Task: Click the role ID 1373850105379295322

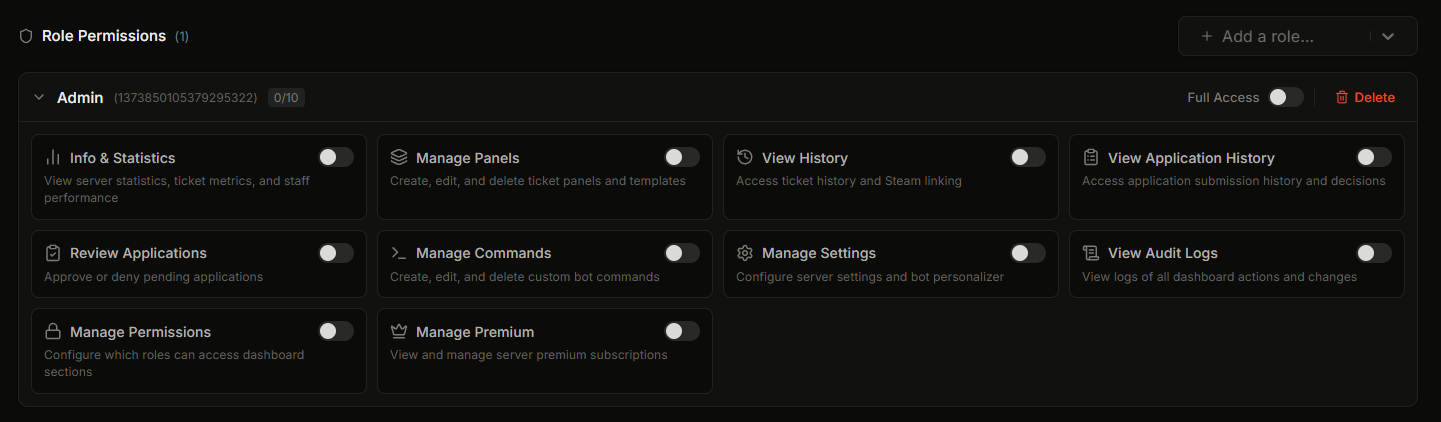Action: point(186,98)
